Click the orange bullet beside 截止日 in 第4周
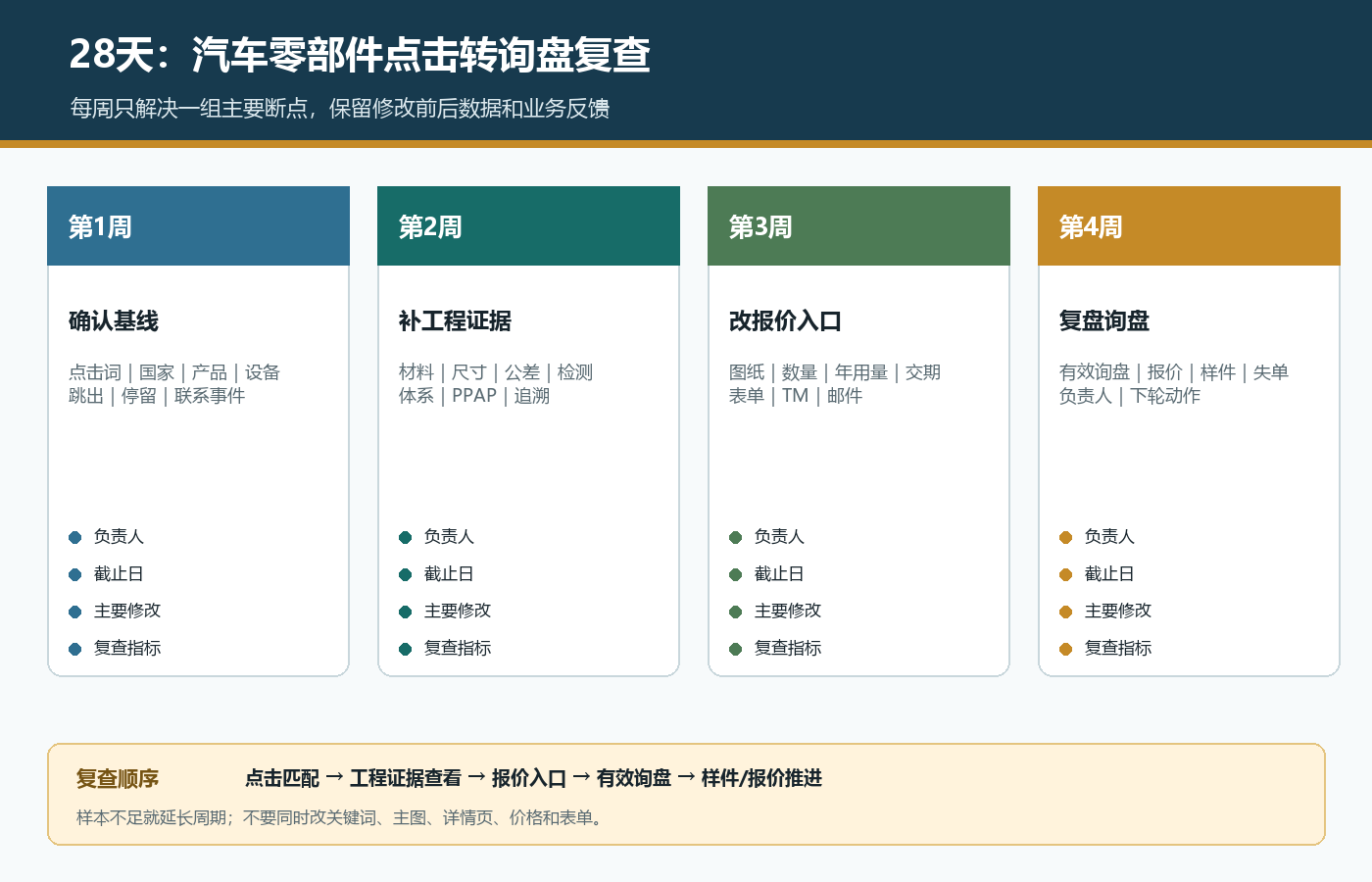The height and width of the screenshot is (882, 1372). pos(1065,574)
